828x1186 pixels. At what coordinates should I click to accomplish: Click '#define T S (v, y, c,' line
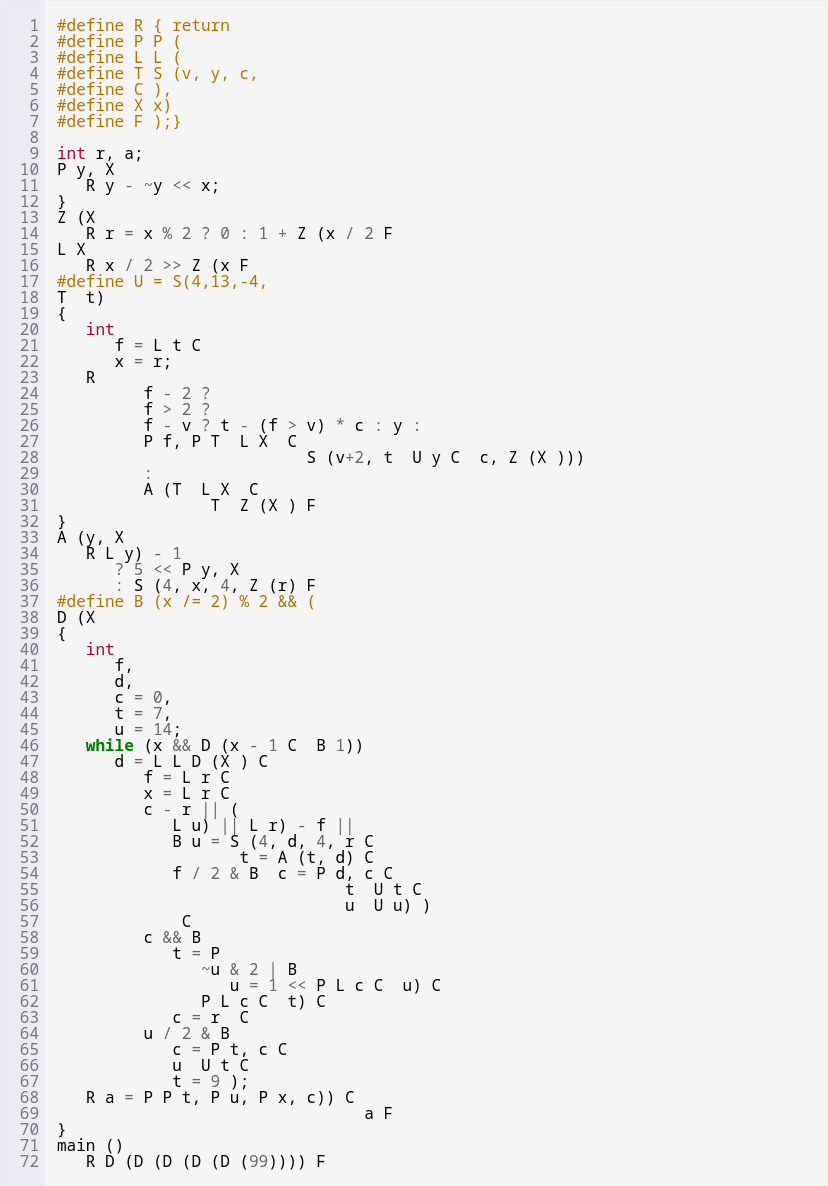(157, 73)
